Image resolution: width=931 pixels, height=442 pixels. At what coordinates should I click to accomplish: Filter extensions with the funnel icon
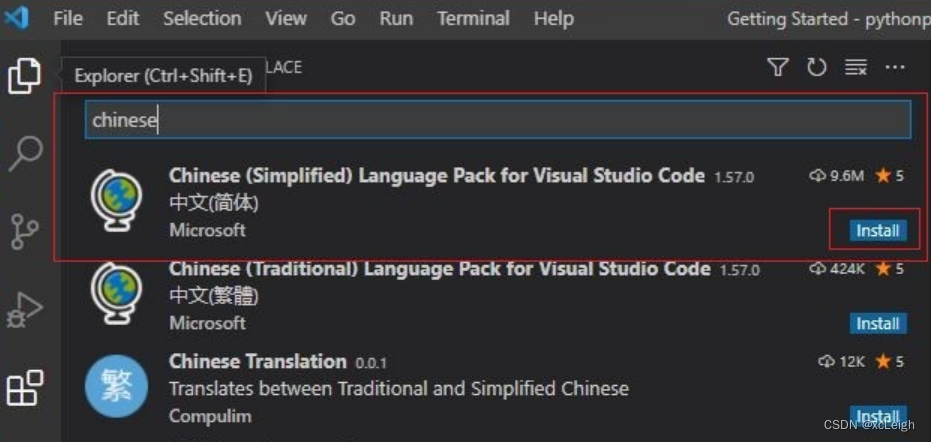[x=778, y=67]
